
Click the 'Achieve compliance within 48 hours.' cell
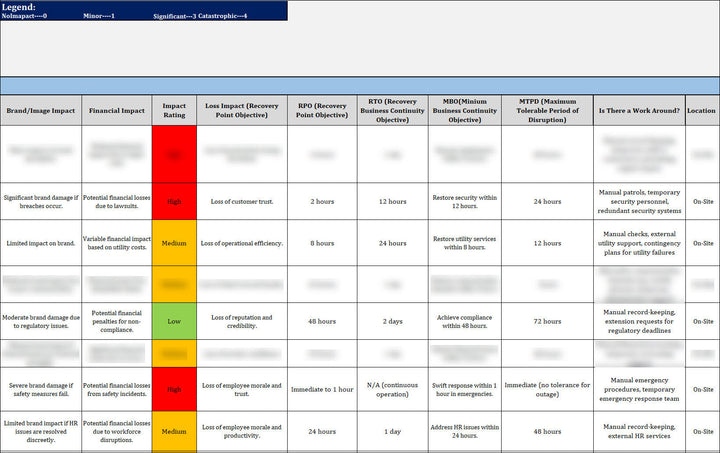(464, 322)
